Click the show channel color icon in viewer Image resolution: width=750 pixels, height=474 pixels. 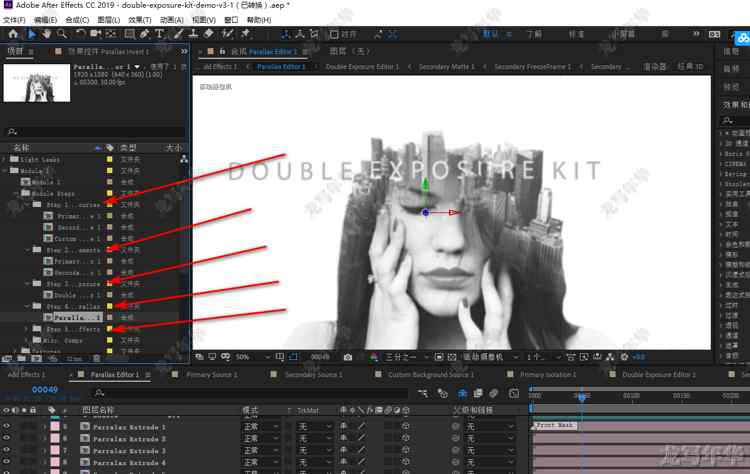374,357
